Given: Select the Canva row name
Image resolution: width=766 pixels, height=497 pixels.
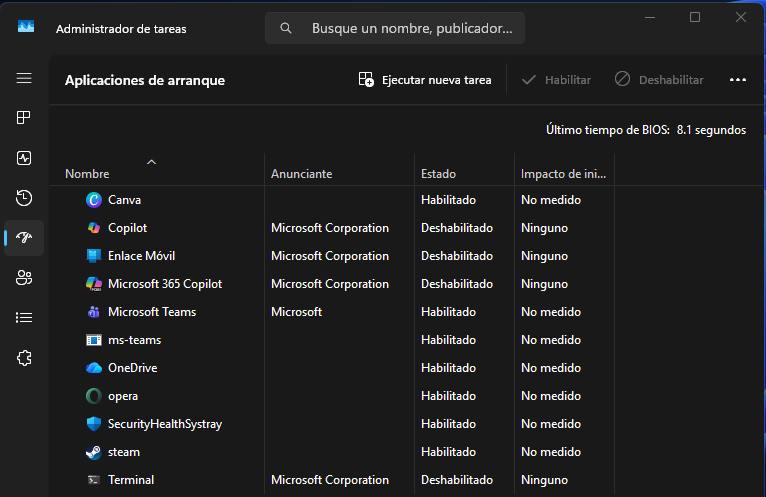Looking at the screenshot, I should click(x=124, y=200).
